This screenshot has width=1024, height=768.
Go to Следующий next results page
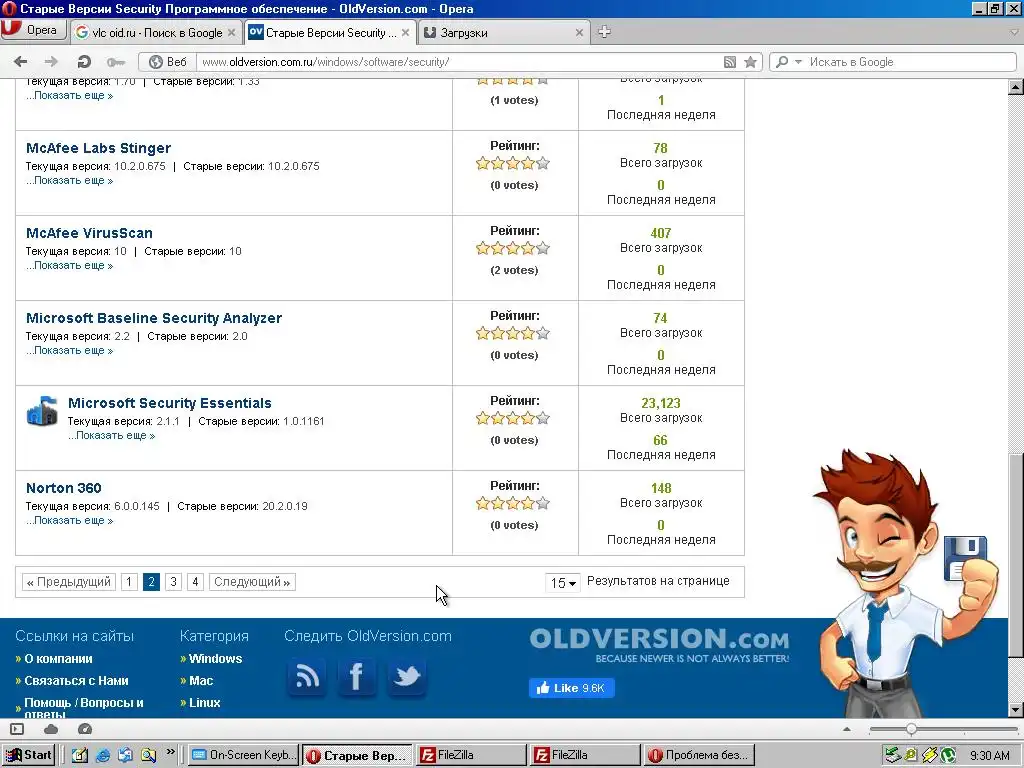pyautogui.click(x=252, y=582)
